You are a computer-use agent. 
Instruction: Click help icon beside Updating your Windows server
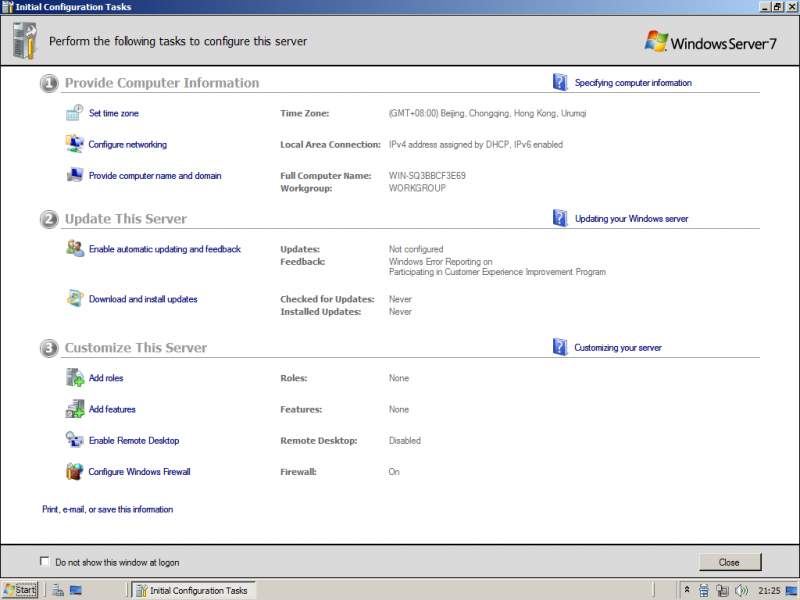[560, 218]
